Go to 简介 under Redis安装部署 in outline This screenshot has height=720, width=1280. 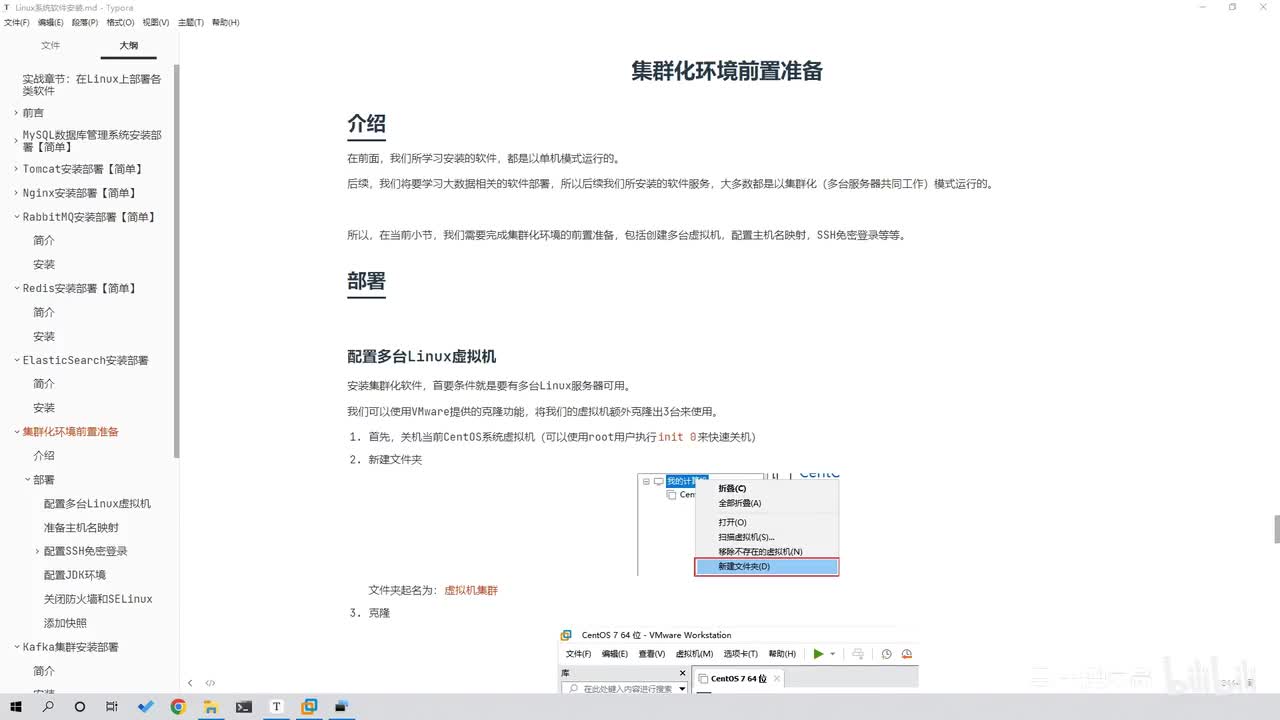click(44, 313)
